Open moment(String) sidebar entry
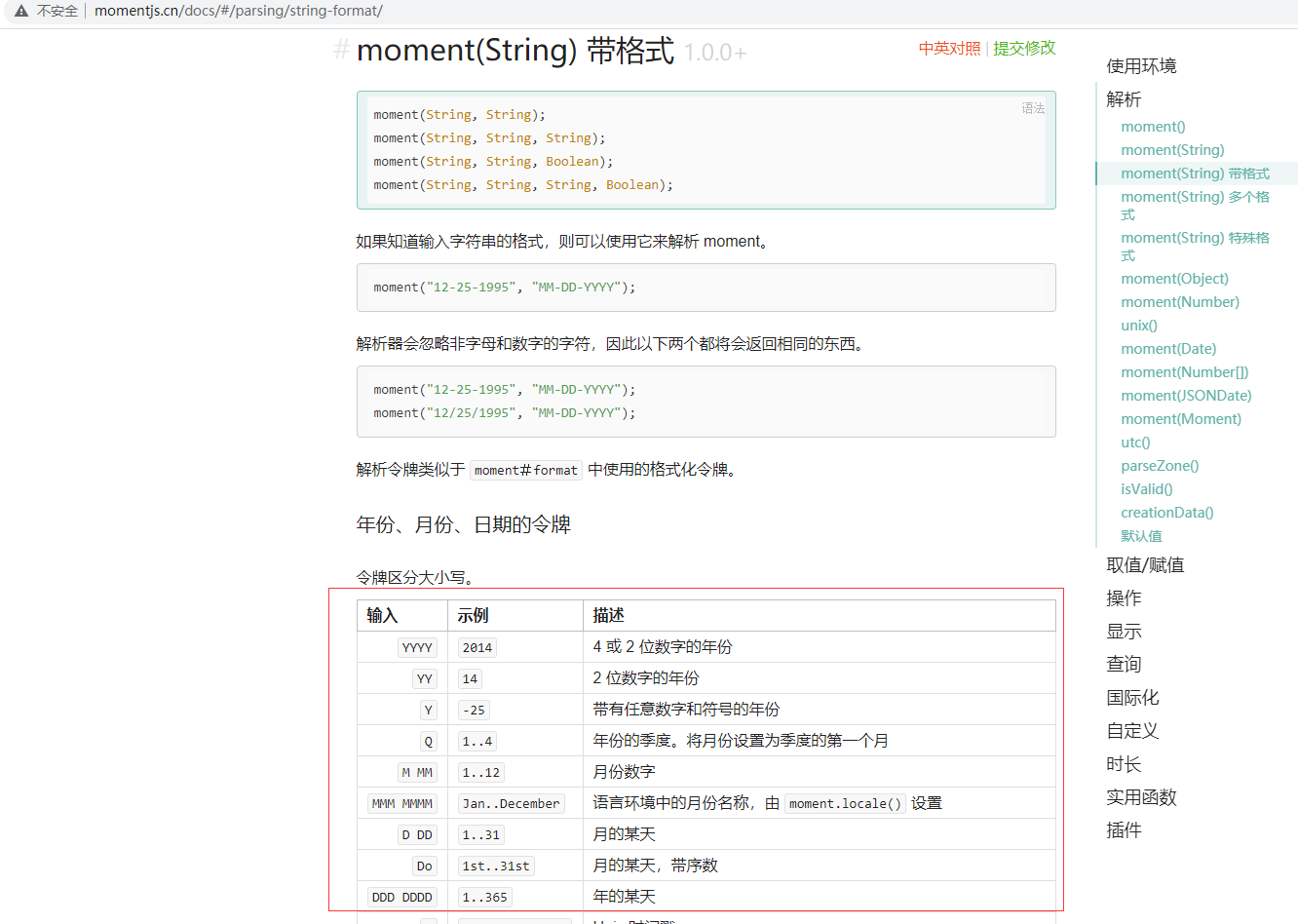Viewport: 1298px width, 924px height. tap(1172, 150)
